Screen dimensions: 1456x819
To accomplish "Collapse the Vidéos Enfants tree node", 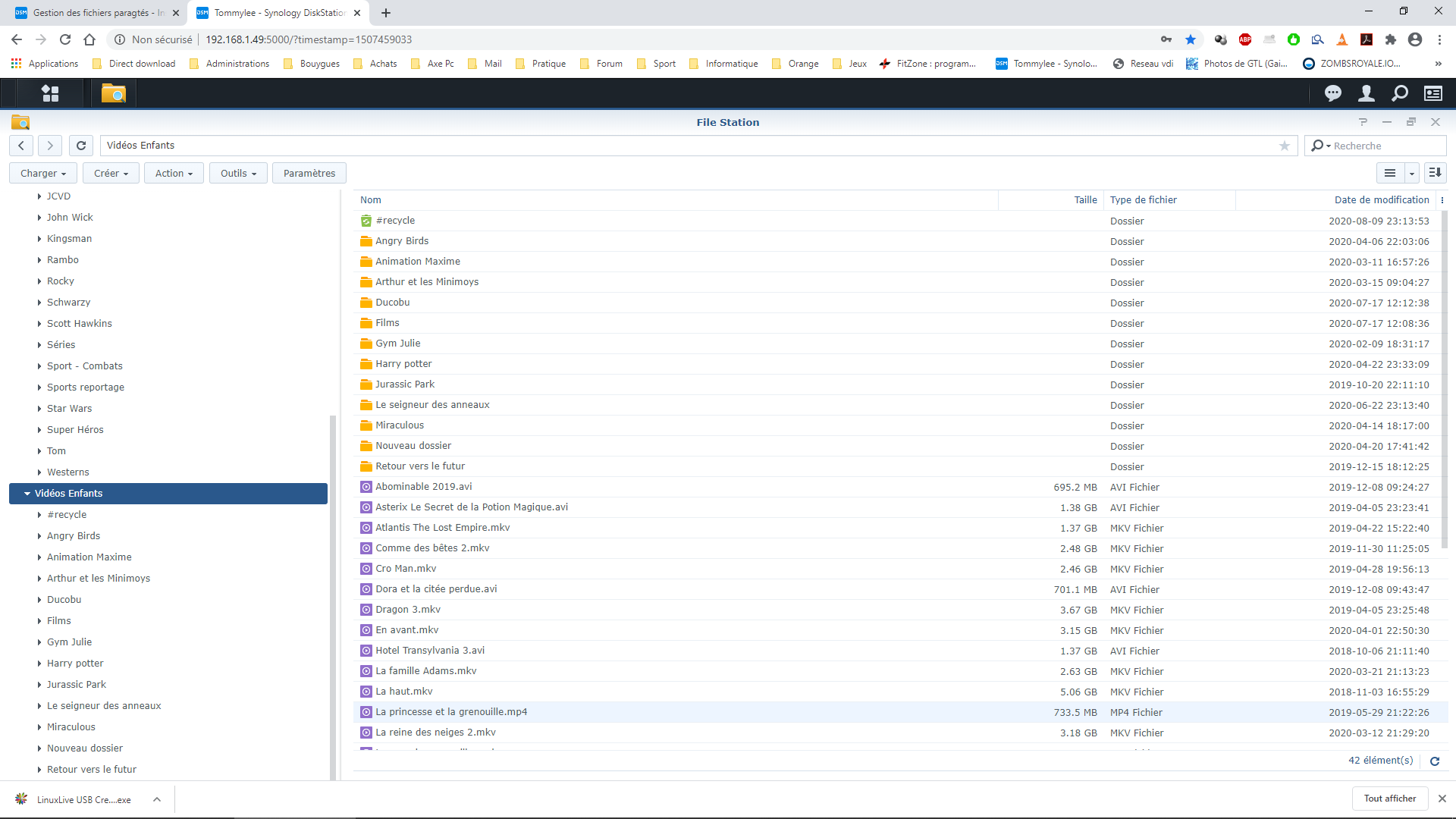I will (27, 494).
